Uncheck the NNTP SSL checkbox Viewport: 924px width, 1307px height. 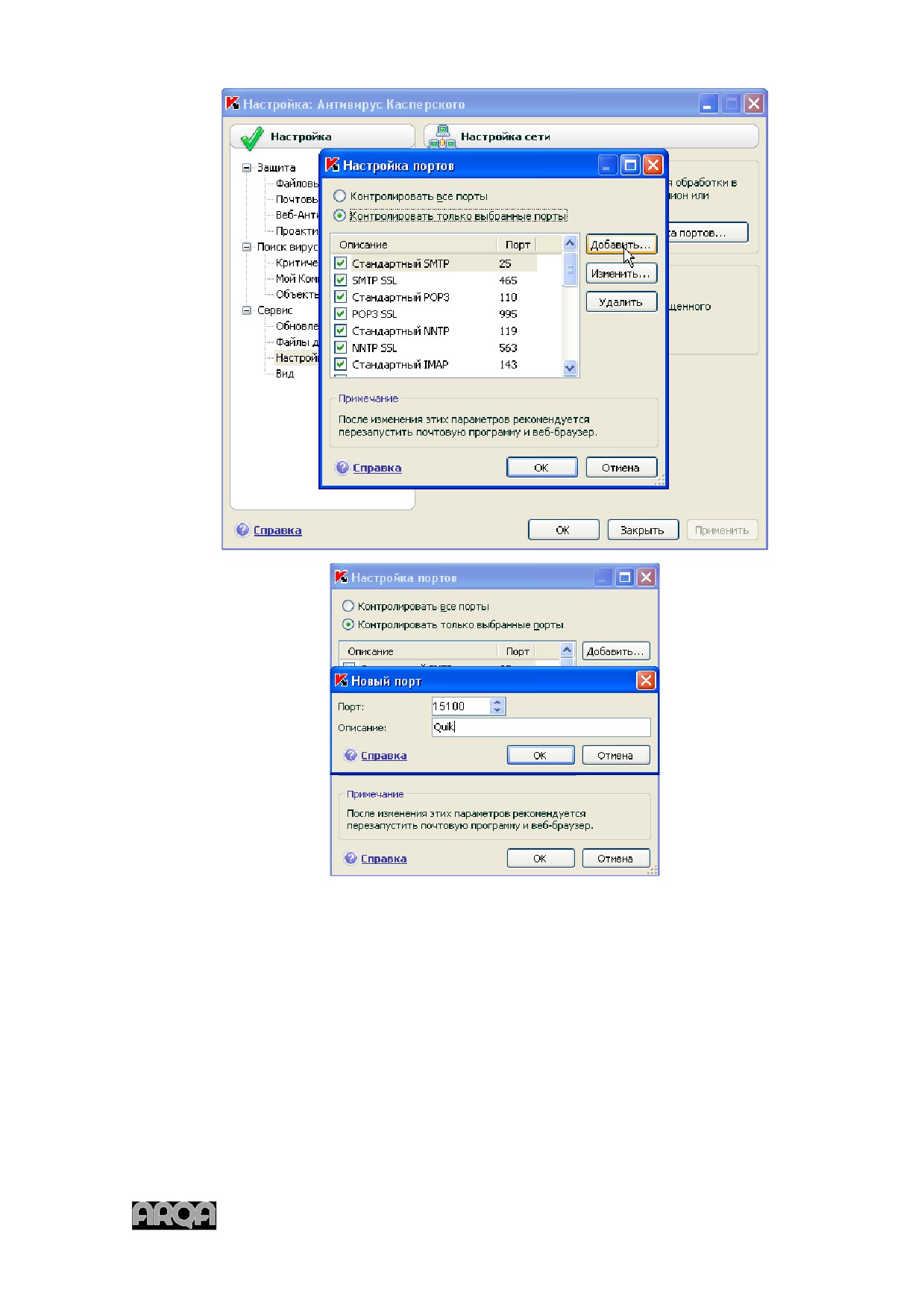[341, 348]
